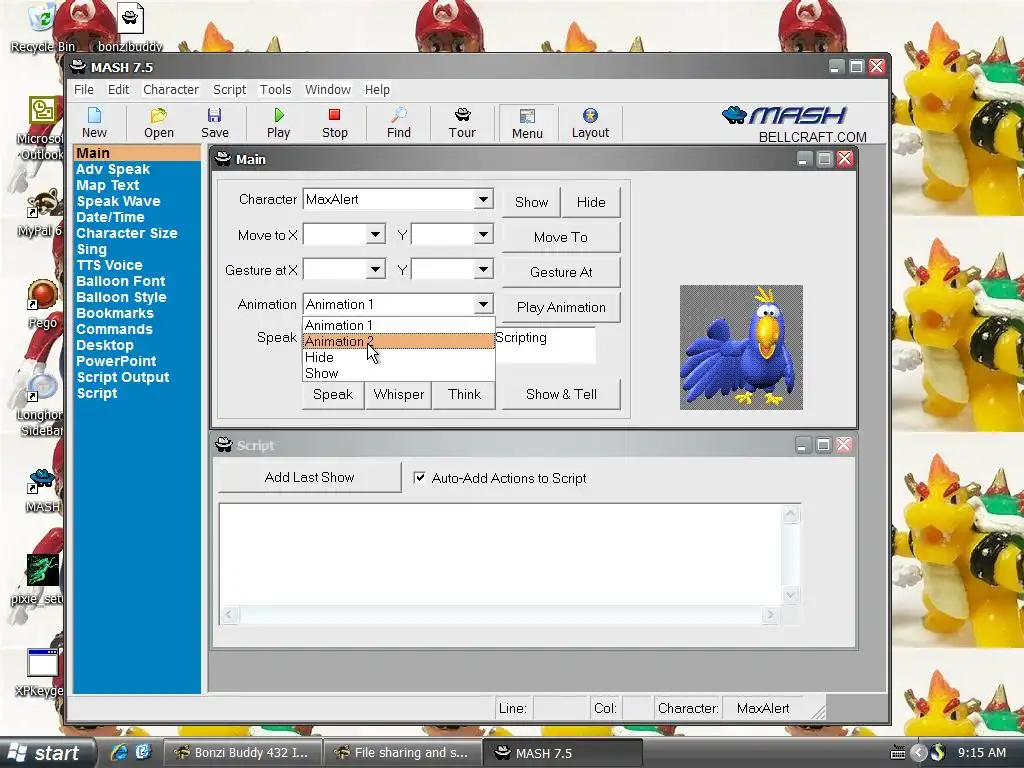1024x768 pixels.
Task: Click the Outlook Express quick launch icon
Action: pos(143,752)
